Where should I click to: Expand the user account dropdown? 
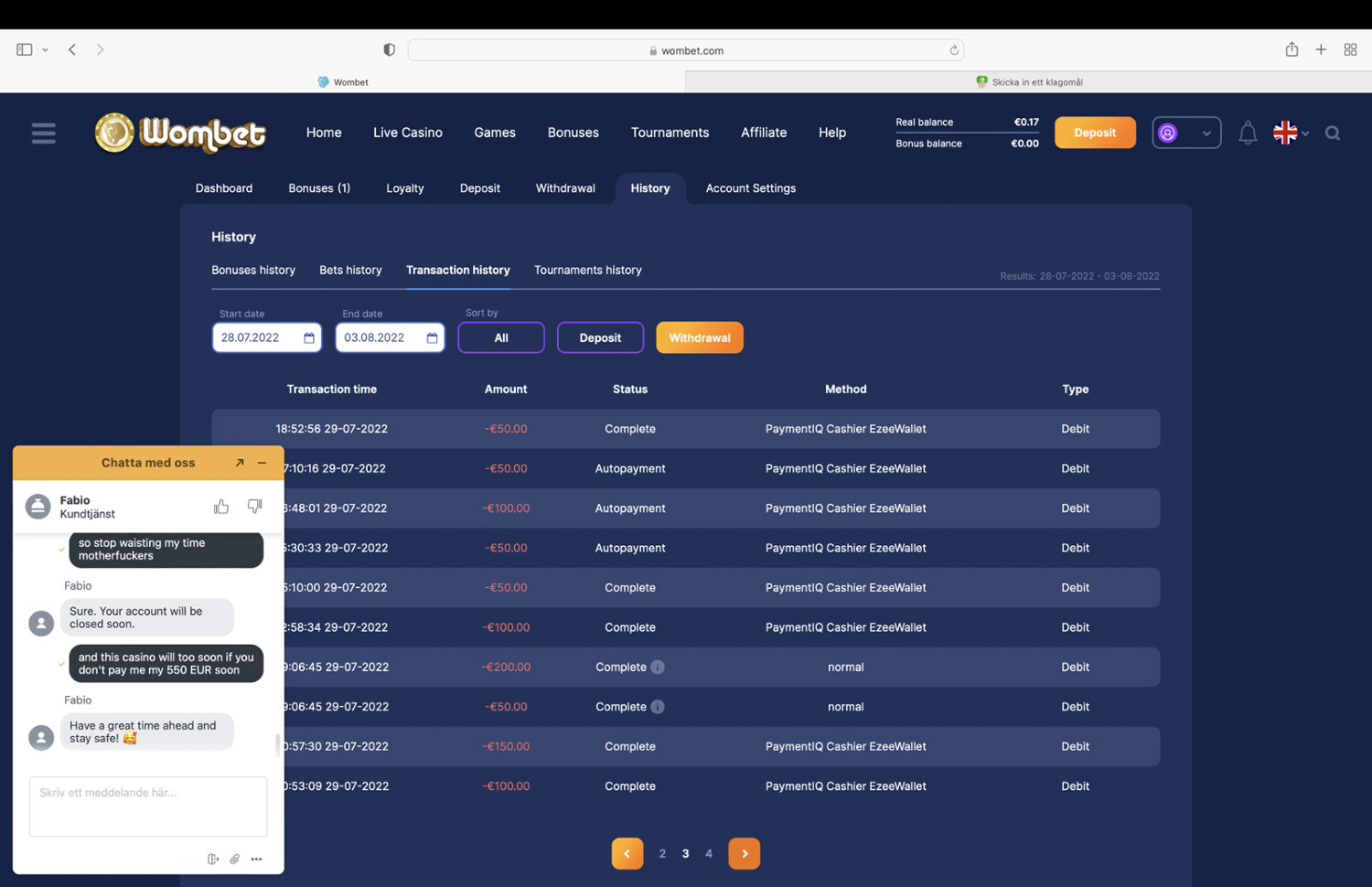coord(1186,134)
